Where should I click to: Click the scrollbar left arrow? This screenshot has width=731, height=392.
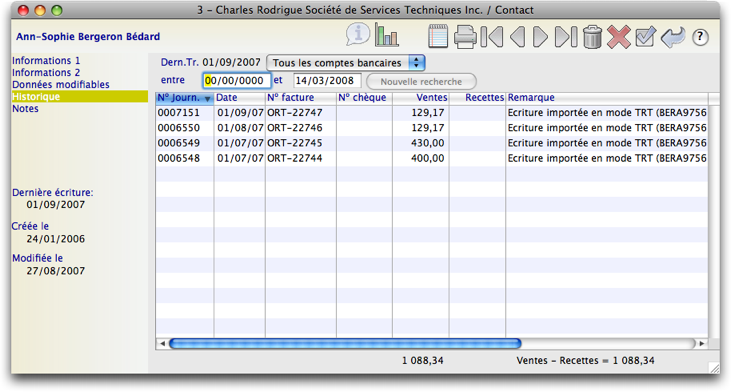tap(162, 344)
